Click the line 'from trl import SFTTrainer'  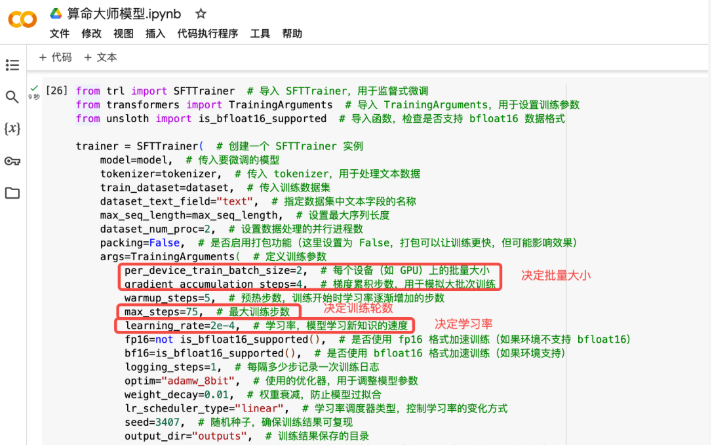click(x=156, y=91)
